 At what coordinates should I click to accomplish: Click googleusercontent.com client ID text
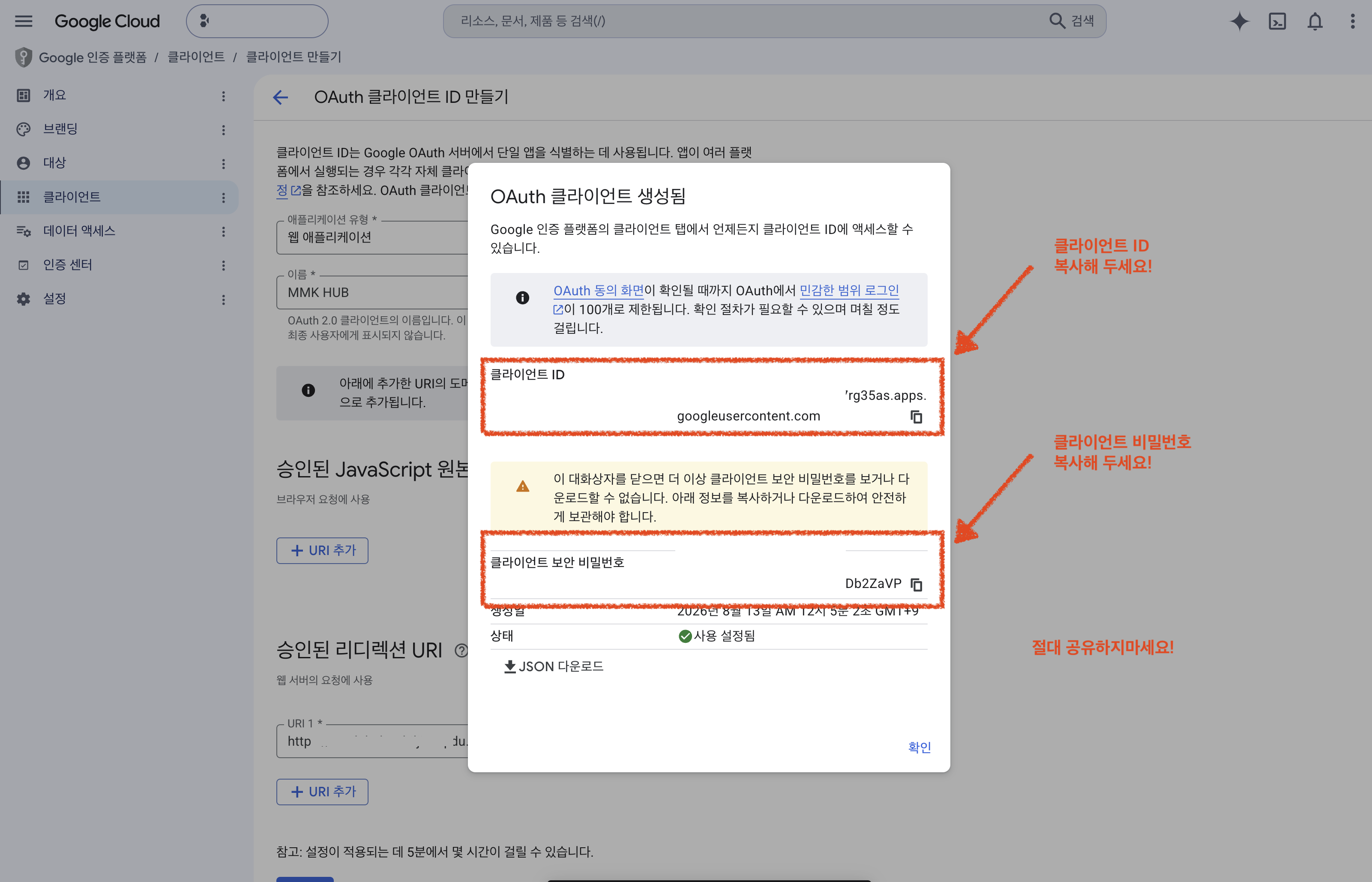(x=749, y=416)
